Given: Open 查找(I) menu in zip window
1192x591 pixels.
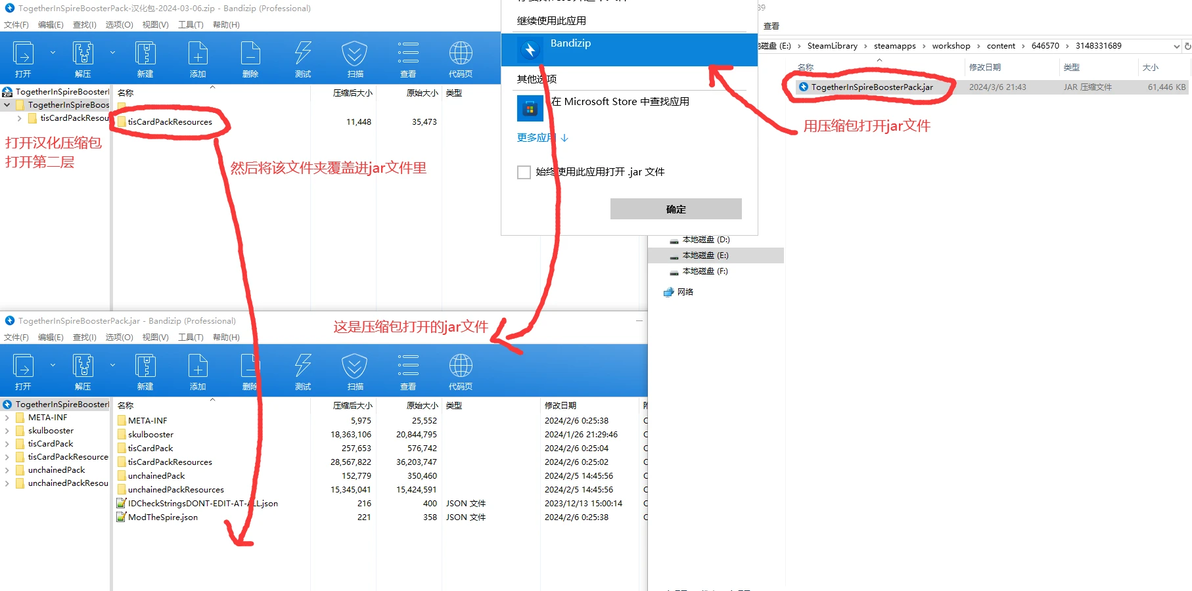Looking at the screenshot, I should coord(85,24).
